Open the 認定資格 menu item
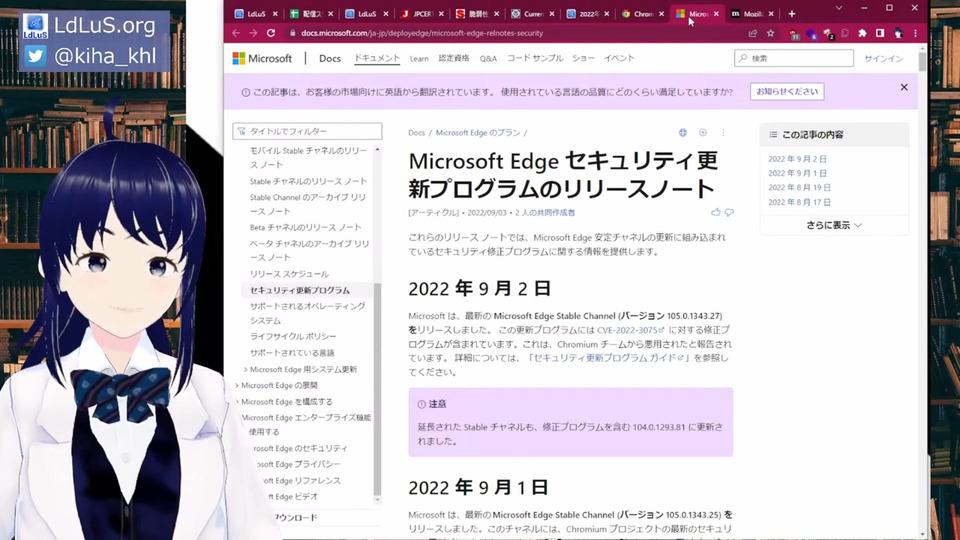This screenshot has width=960, height=540. pos(454,58)
